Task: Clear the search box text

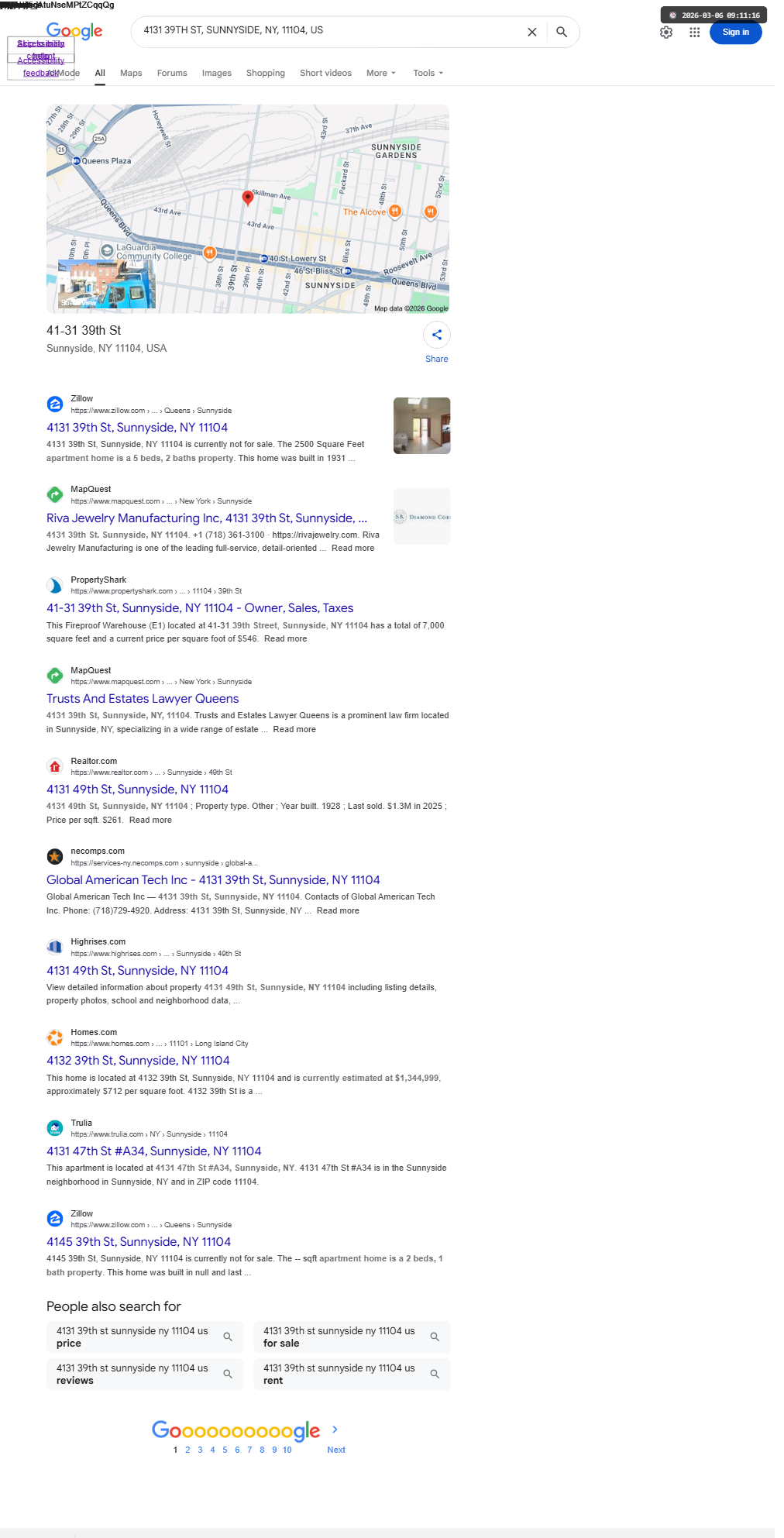Action: click(x=532, y=32)
